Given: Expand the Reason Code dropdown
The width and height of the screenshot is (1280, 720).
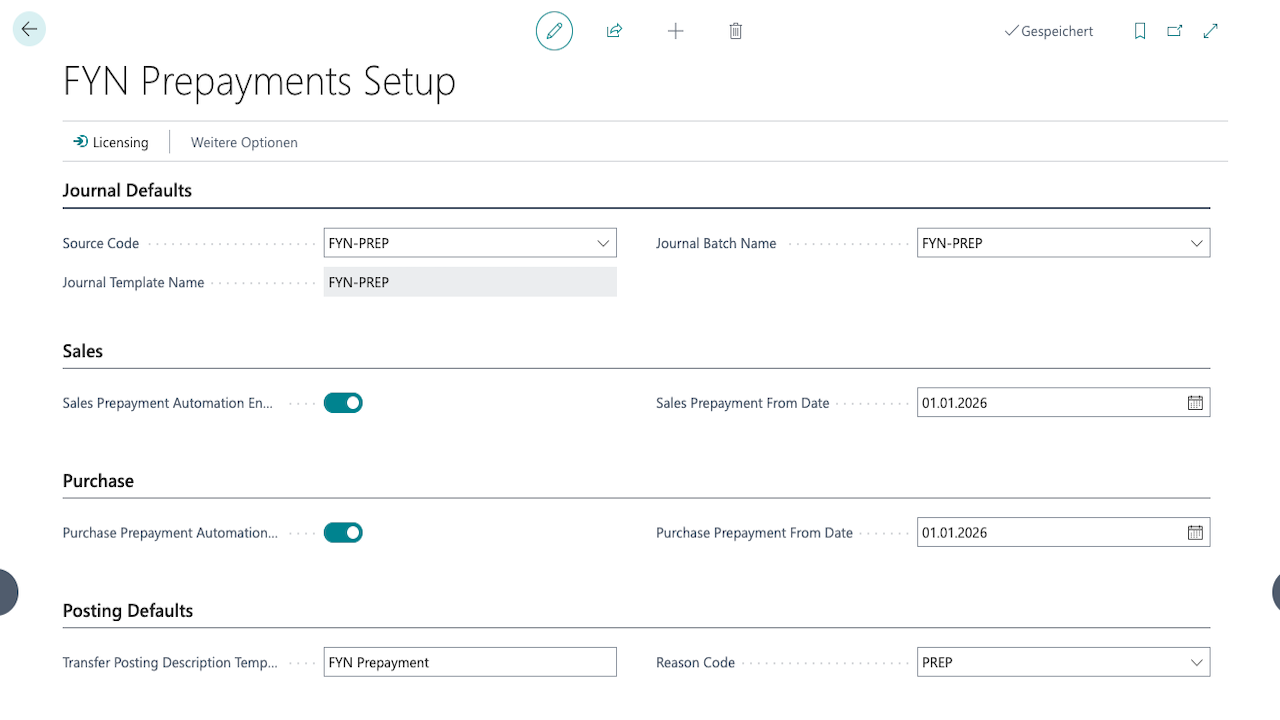Looking at the screenshot, I should tap(1197, 663).
